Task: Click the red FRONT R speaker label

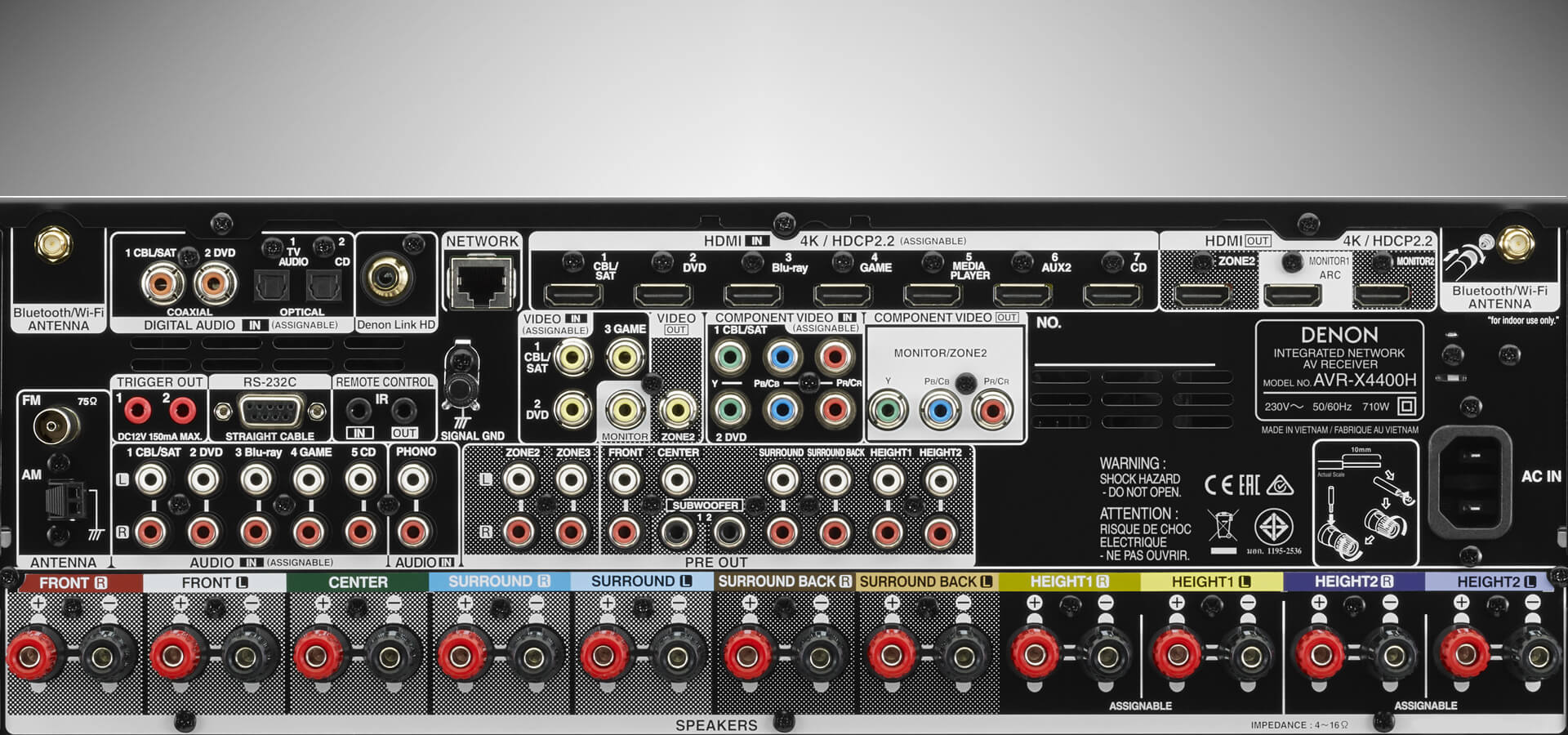Action: tap(73, 583)
